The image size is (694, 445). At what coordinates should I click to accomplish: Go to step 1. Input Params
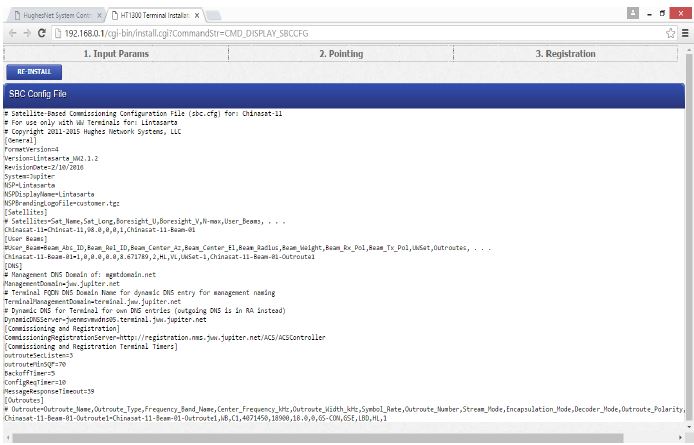click(x=116, y=54)
